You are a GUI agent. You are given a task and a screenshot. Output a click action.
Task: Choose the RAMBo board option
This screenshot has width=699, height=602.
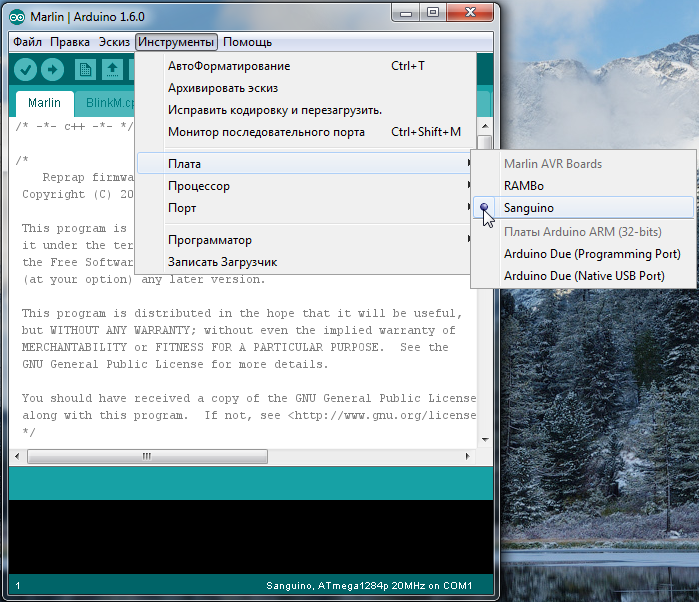coord(524,185)
